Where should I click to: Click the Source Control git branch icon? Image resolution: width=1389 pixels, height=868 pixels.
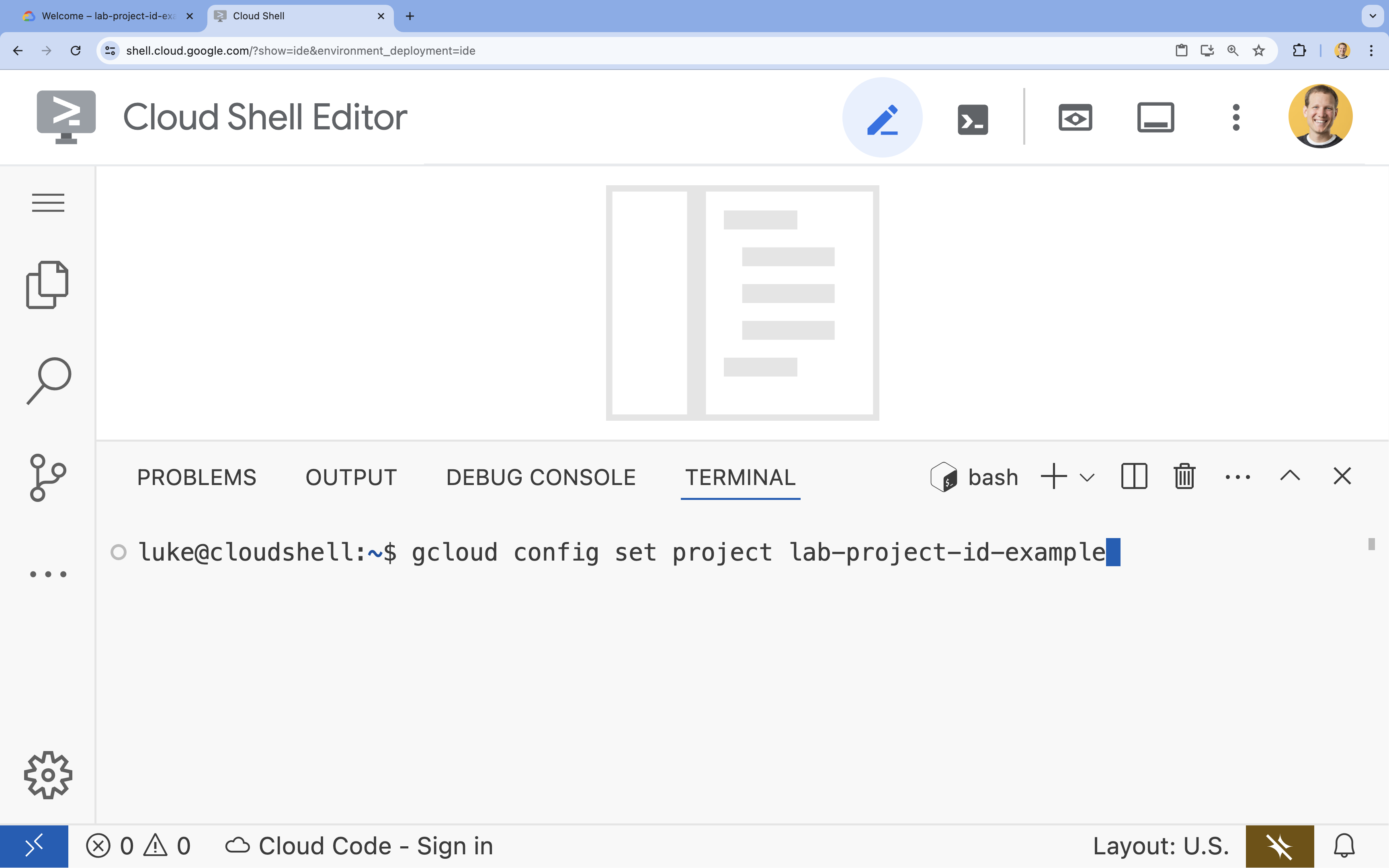pyautogui.click(x=47, y=478)
